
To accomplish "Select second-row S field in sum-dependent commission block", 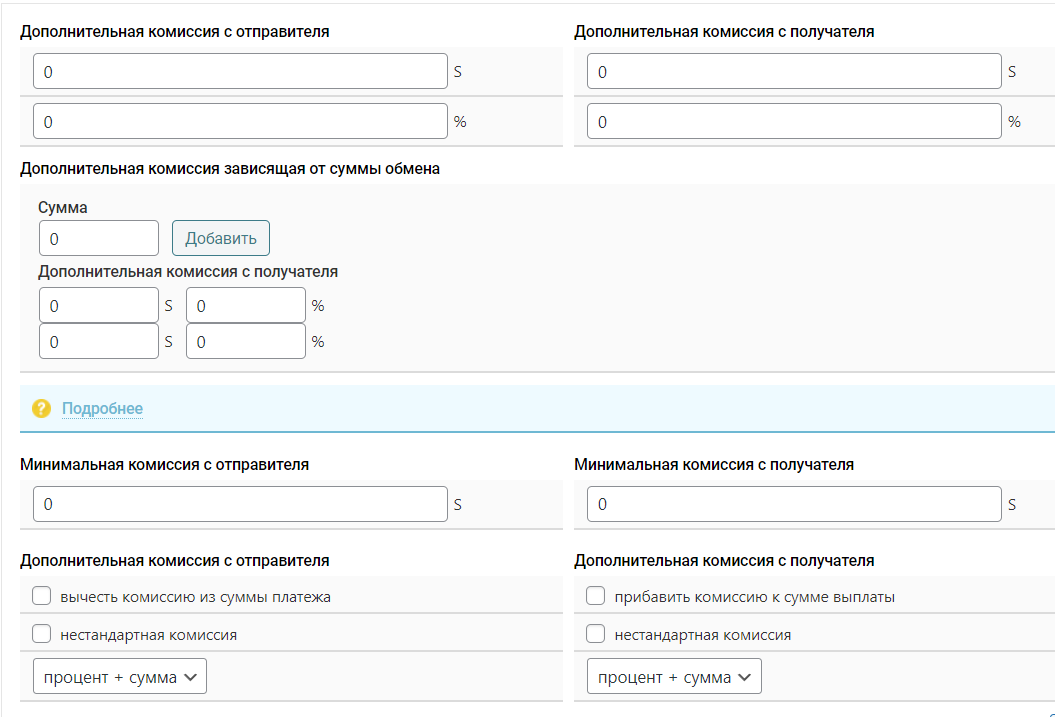I will click(x=98, y=342).
